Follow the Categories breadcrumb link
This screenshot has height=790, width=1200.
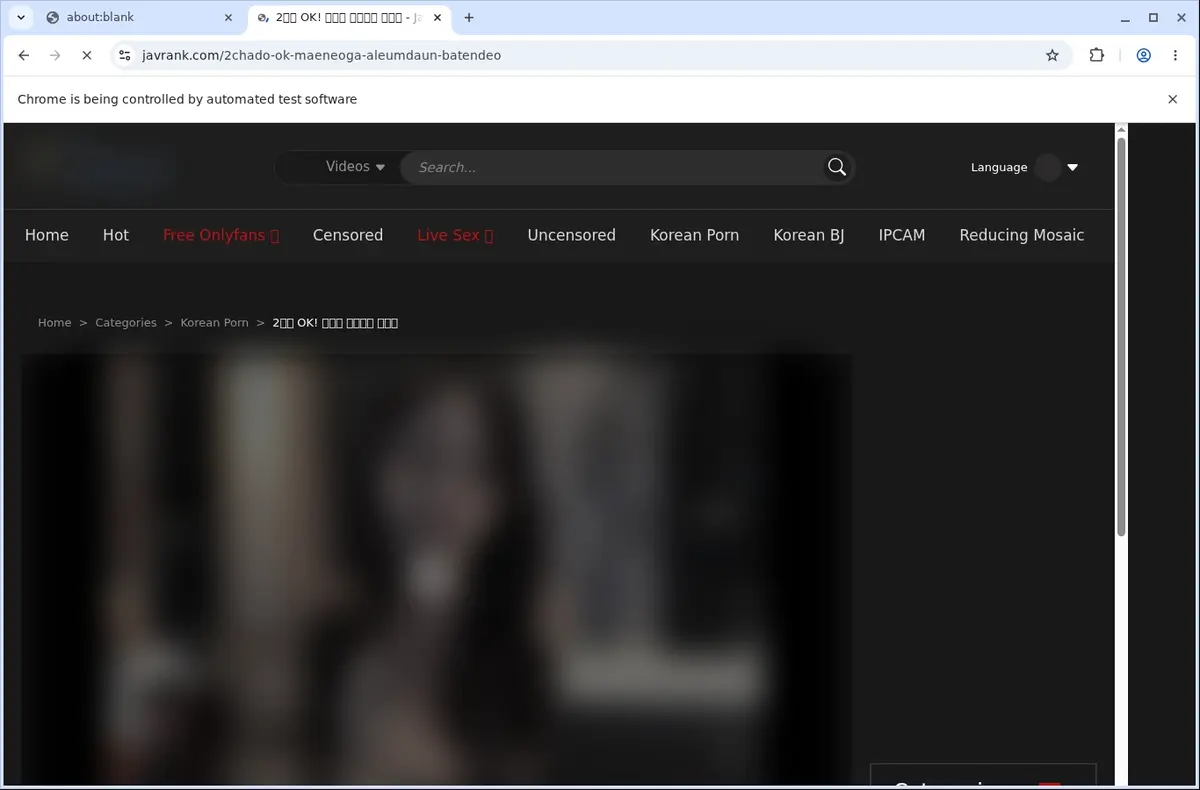pos(126,322)
